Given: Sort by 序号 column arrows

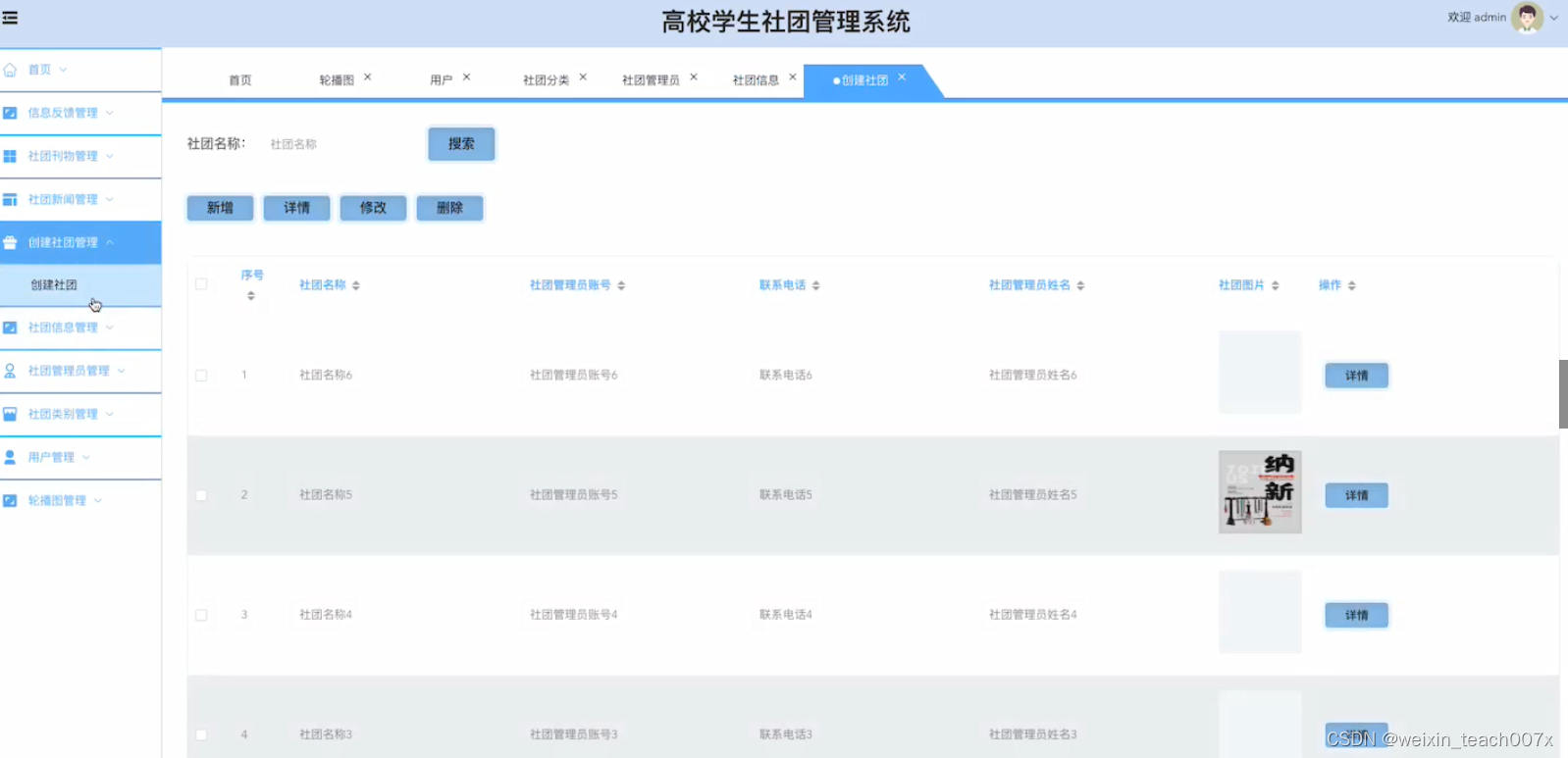Looking at the screenshot, I should 251,295.
